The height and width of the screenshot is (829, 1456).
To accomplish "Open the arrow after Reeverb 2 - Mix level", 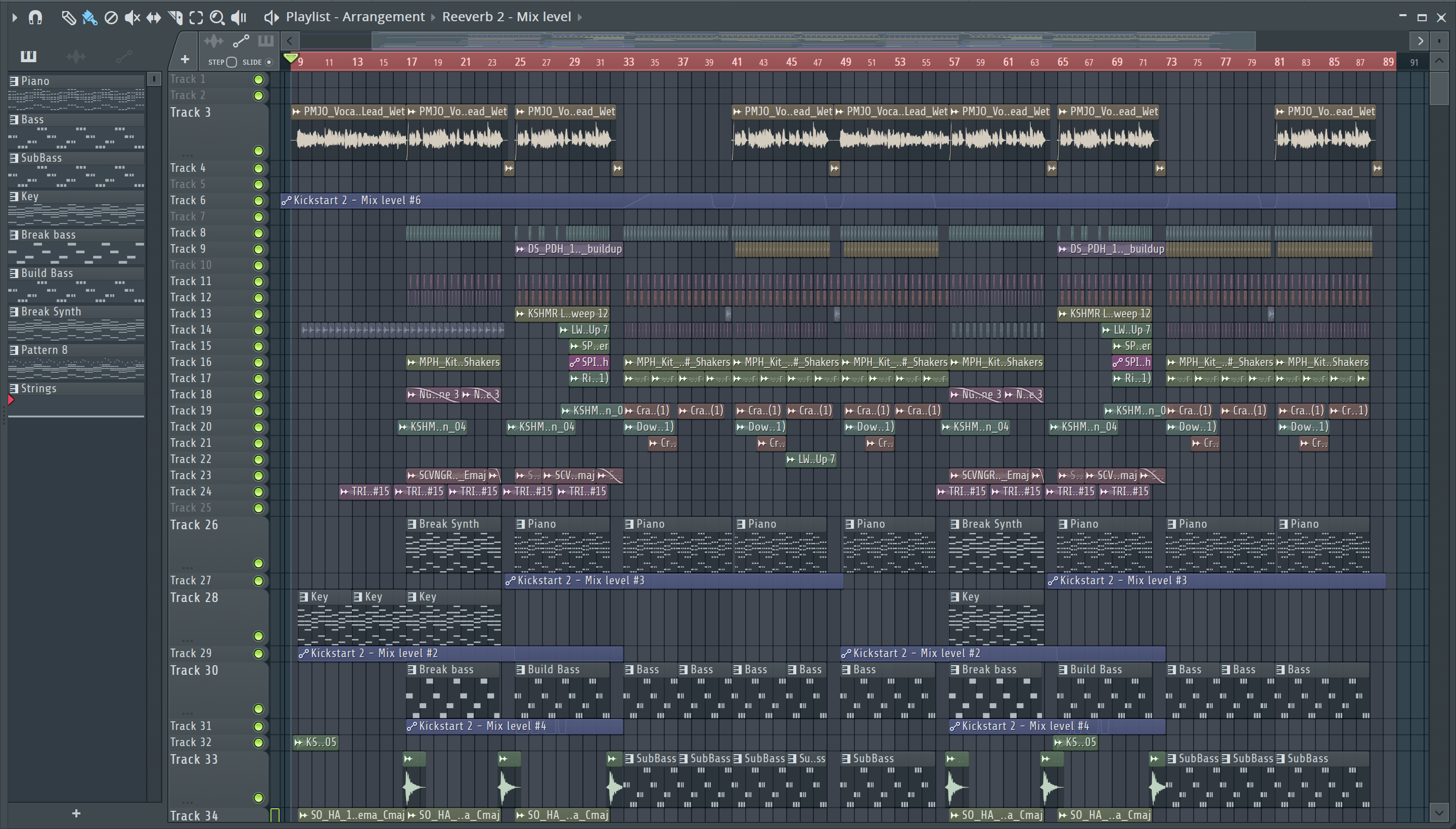I will coord(580,18).
